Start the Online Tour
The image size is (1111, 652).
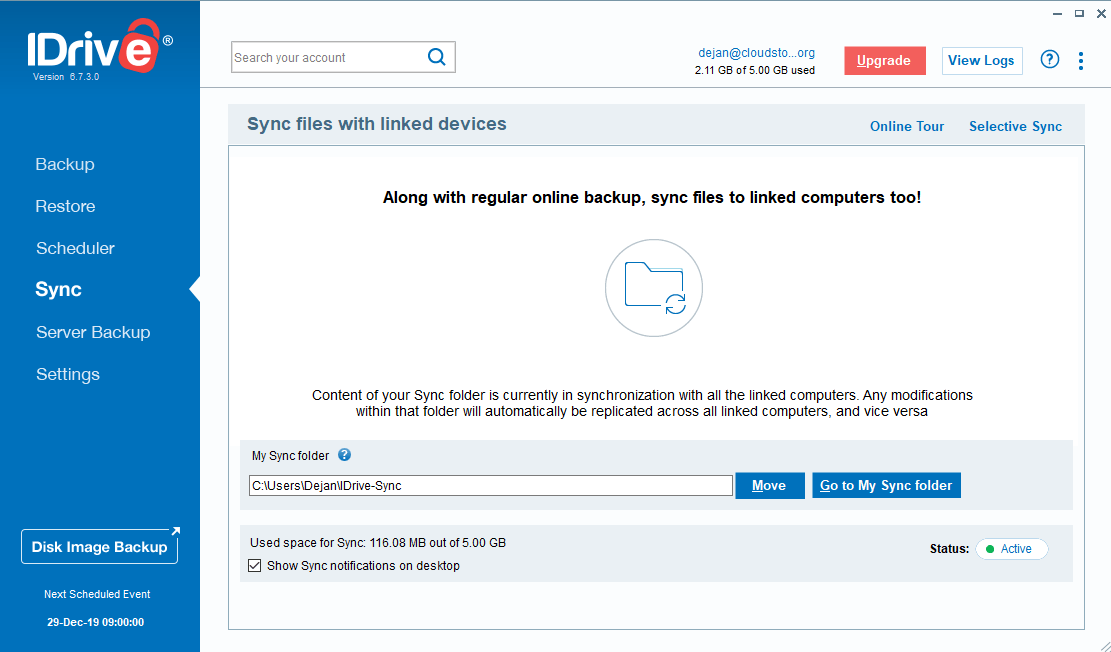906,126
